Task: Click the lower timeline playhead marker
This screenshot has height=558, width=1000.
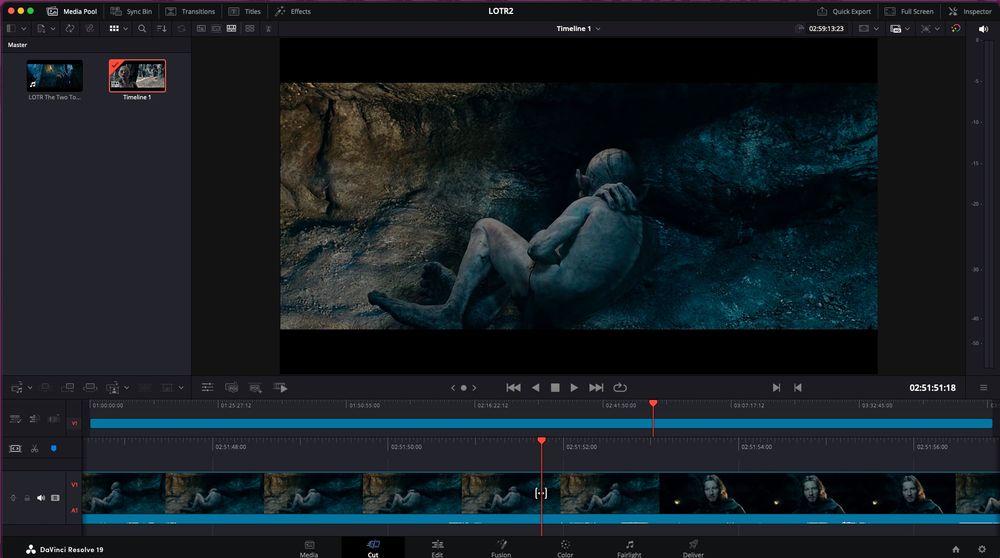Action: pos(541,441)
